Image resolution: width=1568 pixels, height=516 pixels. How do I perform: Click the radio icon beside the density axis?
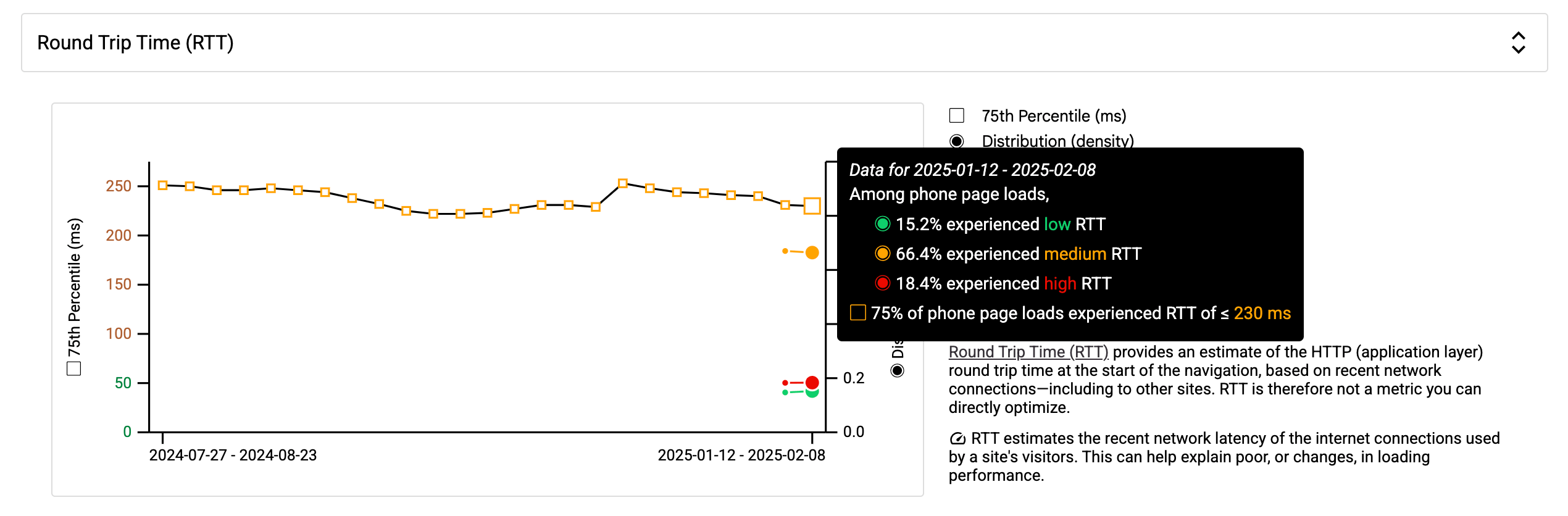click(898, 370)
